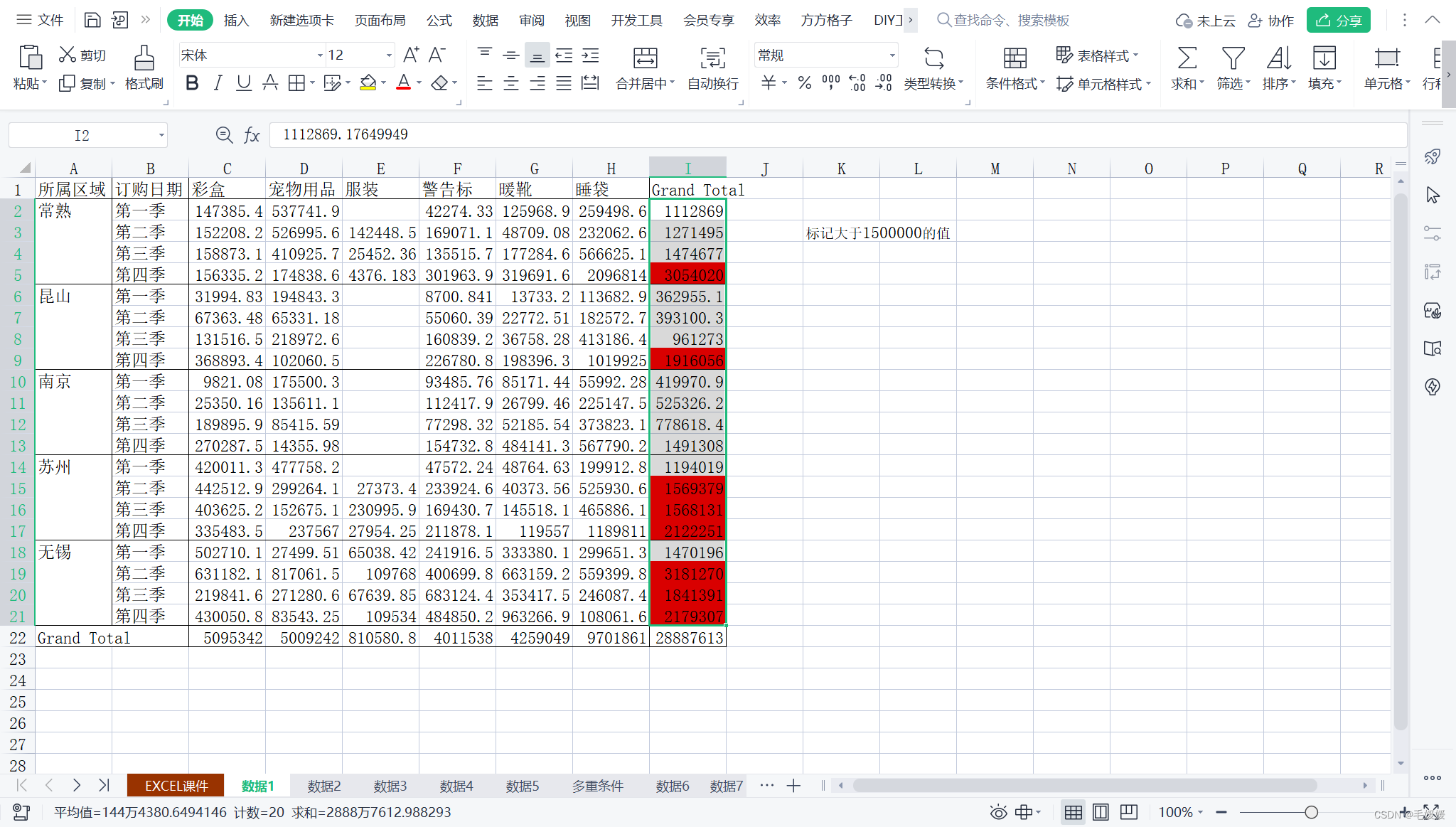Expand the font name dropdown 宋体

(319, 55)
